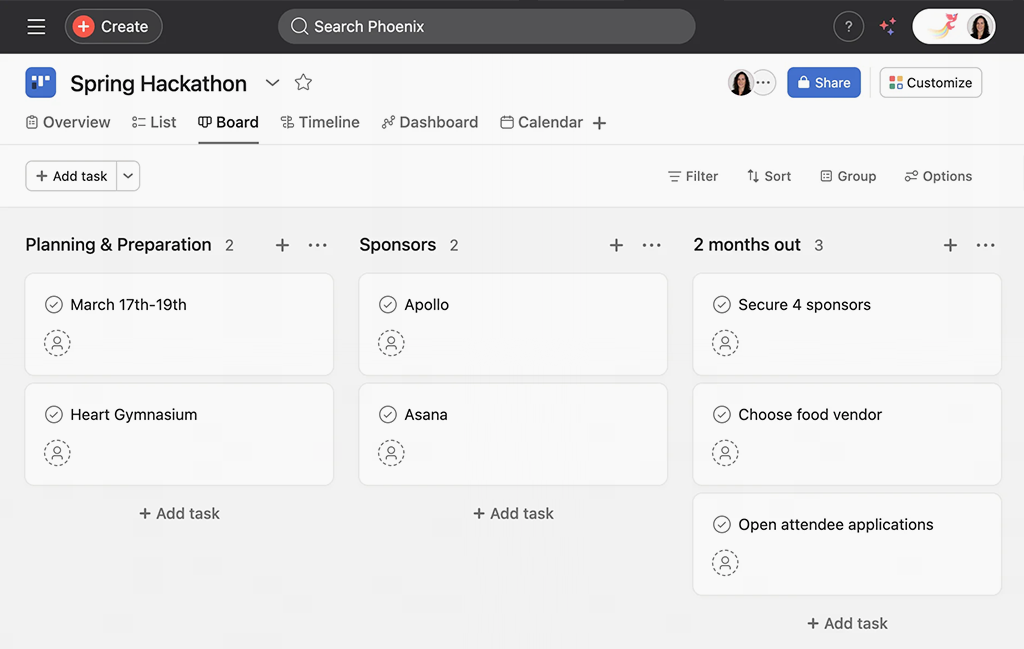The image size is (1024, 649).
Task: Add task to Planning & Preparation via plus
Action: click(282, 245)
